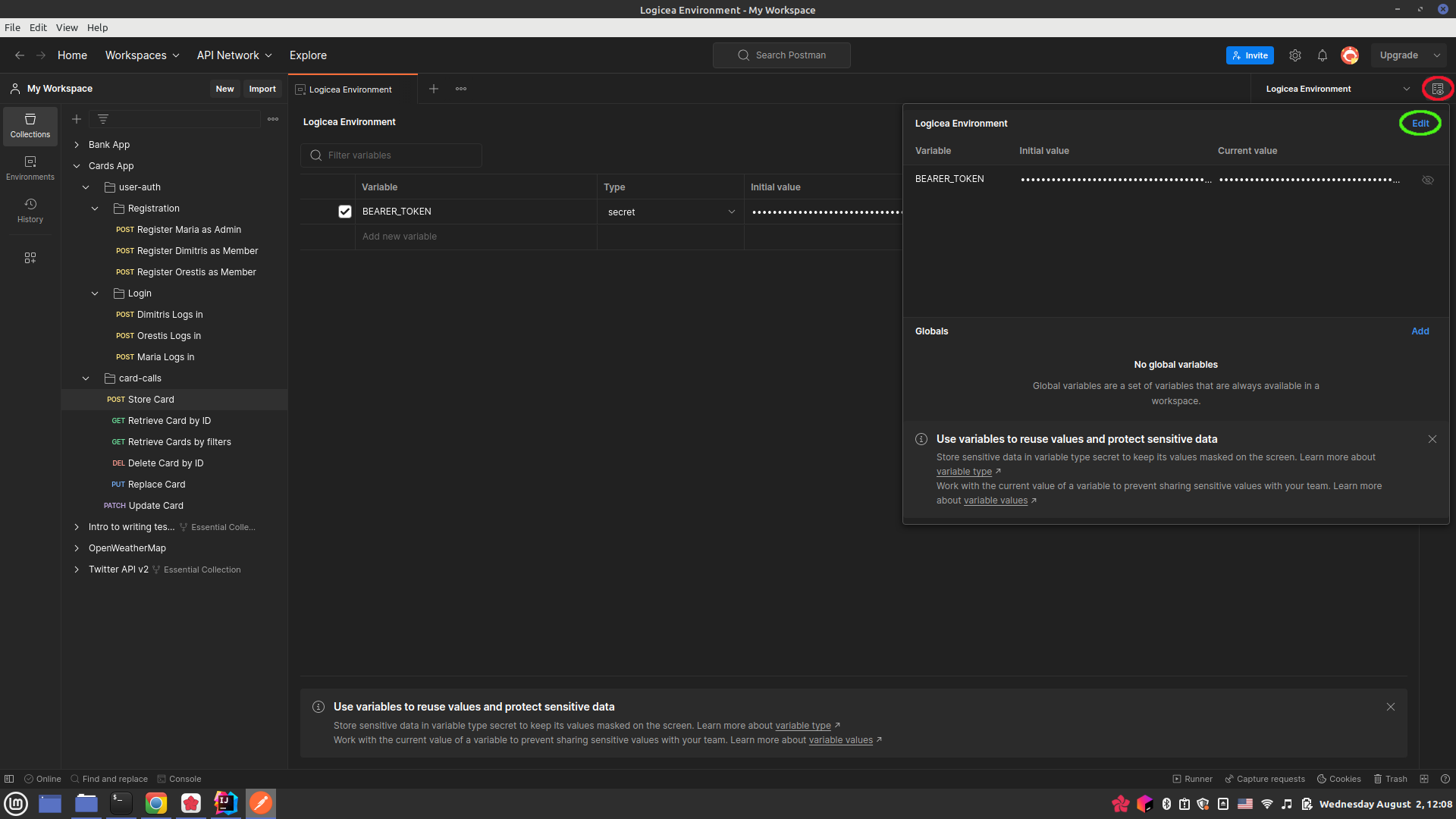Open the Cookies manager in status bar
The image size is (1456, 819).
coord(1338,779)
